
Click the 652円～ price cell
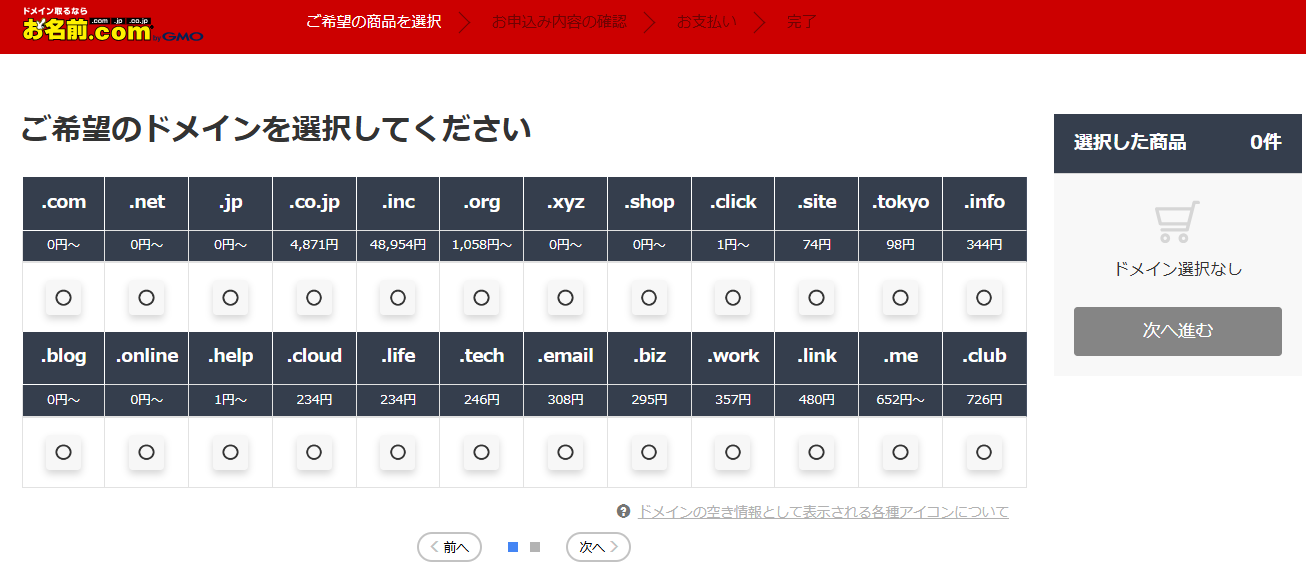900,400
